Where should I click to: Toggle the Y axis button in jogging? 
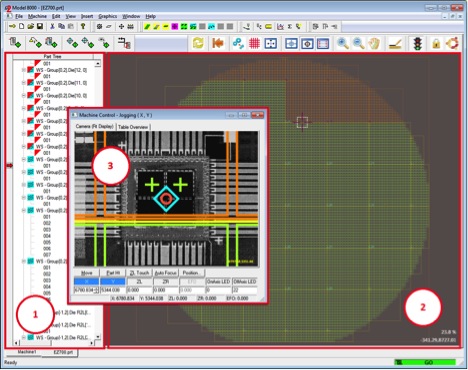click(113, 282)
